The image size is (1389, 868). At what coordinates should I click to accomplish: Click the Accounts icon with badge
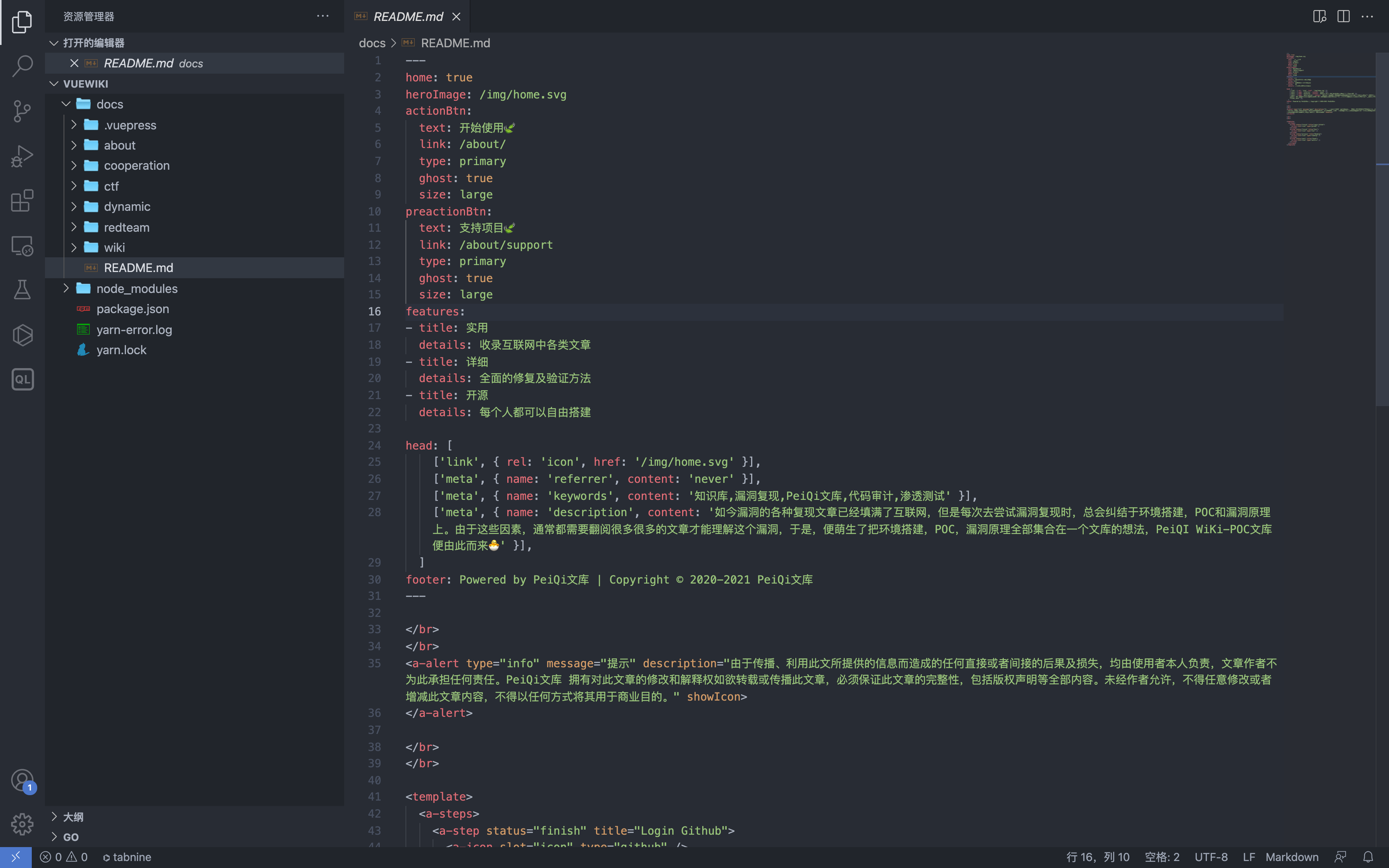pyautogui.click(x=22, y=781)
